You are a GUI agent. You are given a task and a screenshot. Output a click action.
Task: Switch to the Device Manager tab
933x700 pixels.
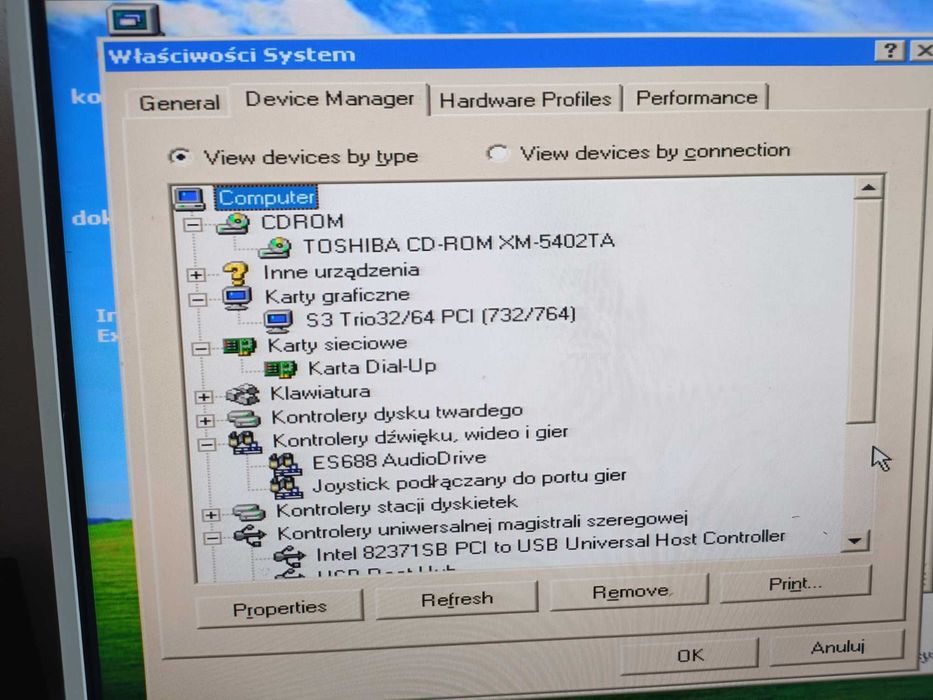pyautogui.click(x=330, y=99)
